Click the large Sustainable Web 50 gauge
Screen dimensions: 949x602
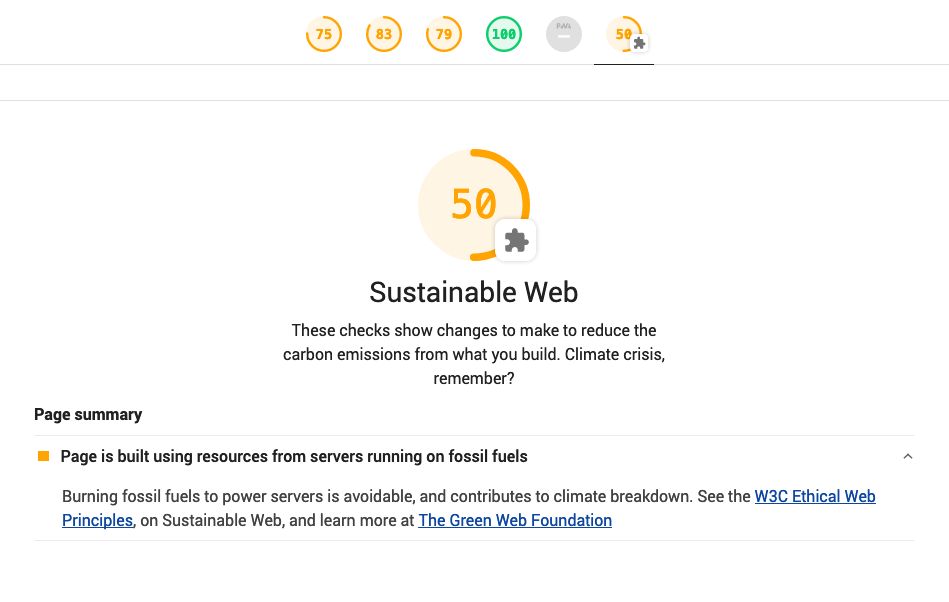coord(474,204)
